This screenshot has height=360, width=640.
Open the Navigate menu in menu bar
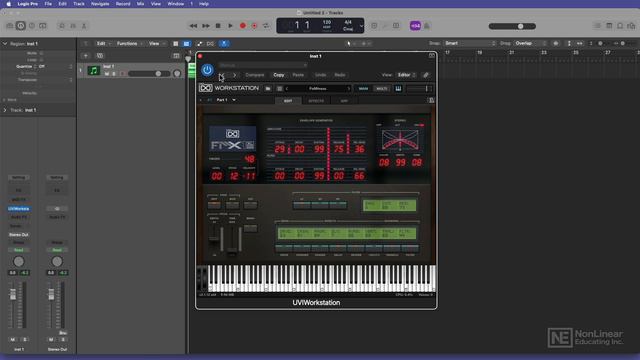pos(100,4)
